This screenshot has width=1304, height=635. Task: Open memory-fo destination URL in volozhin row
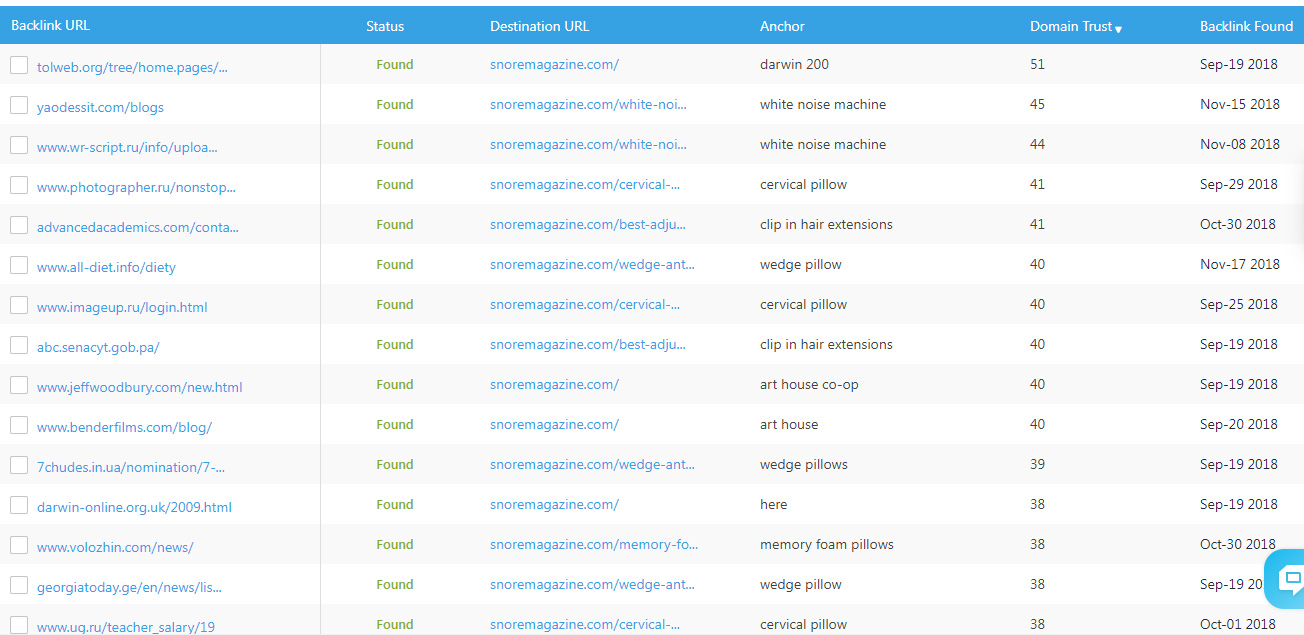pos(594,544)
